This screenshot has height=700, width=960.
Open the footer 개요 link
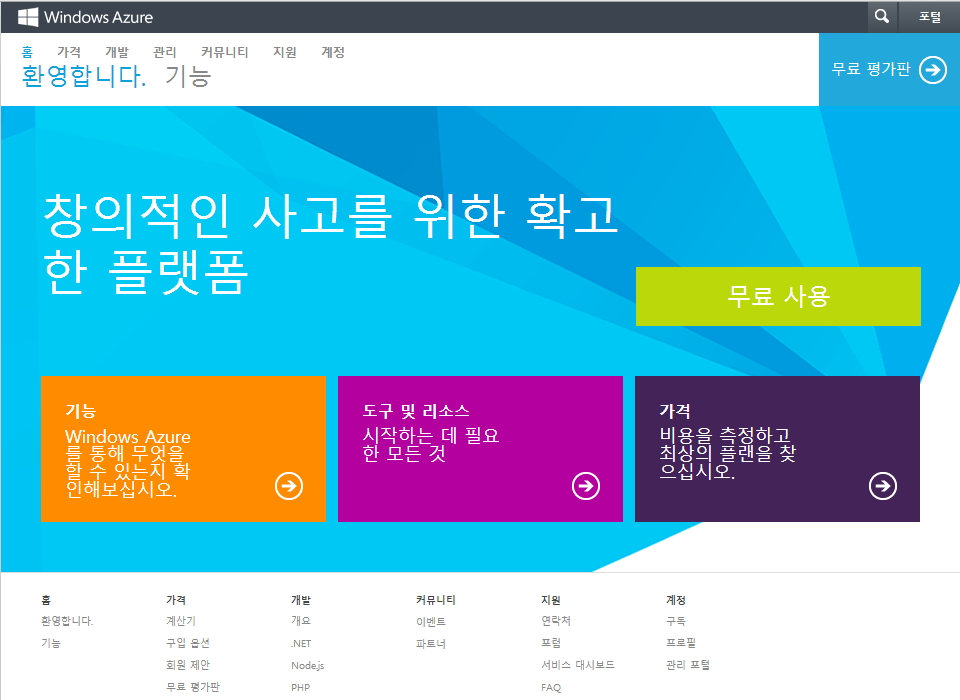pos(301,621)
